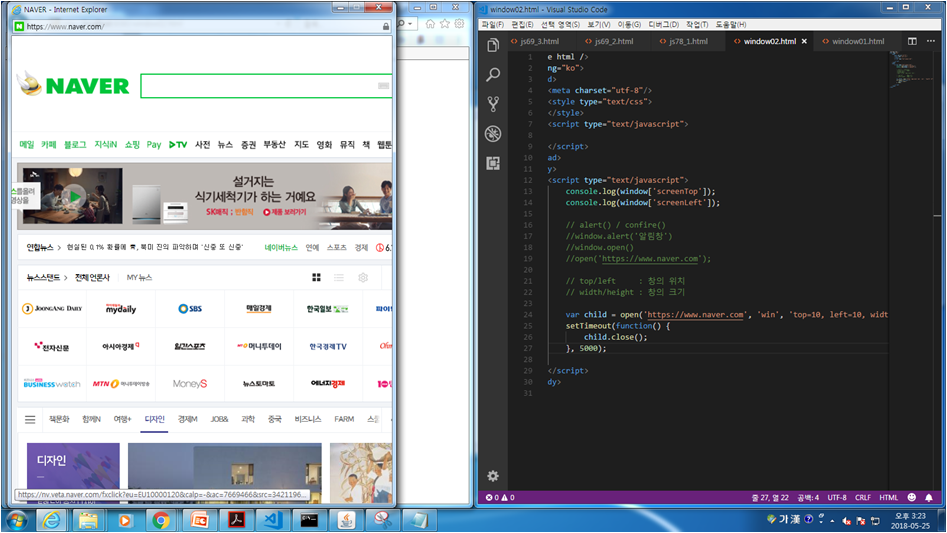Open the Windows Start menu
This screenshot has width=947, height=533.
tap(16, 520)
